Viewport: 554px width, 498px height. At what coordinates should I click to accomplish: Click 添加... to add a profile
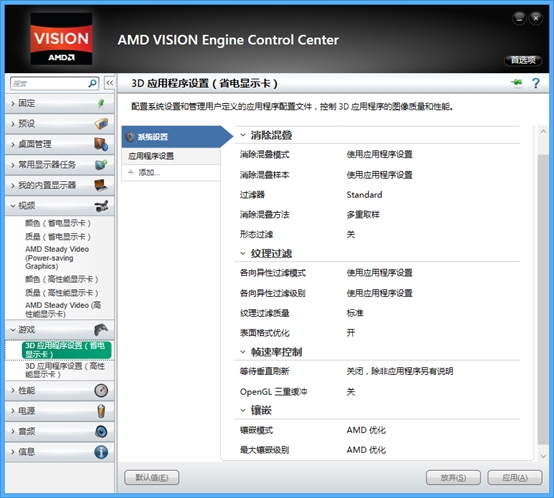point(171,173)
